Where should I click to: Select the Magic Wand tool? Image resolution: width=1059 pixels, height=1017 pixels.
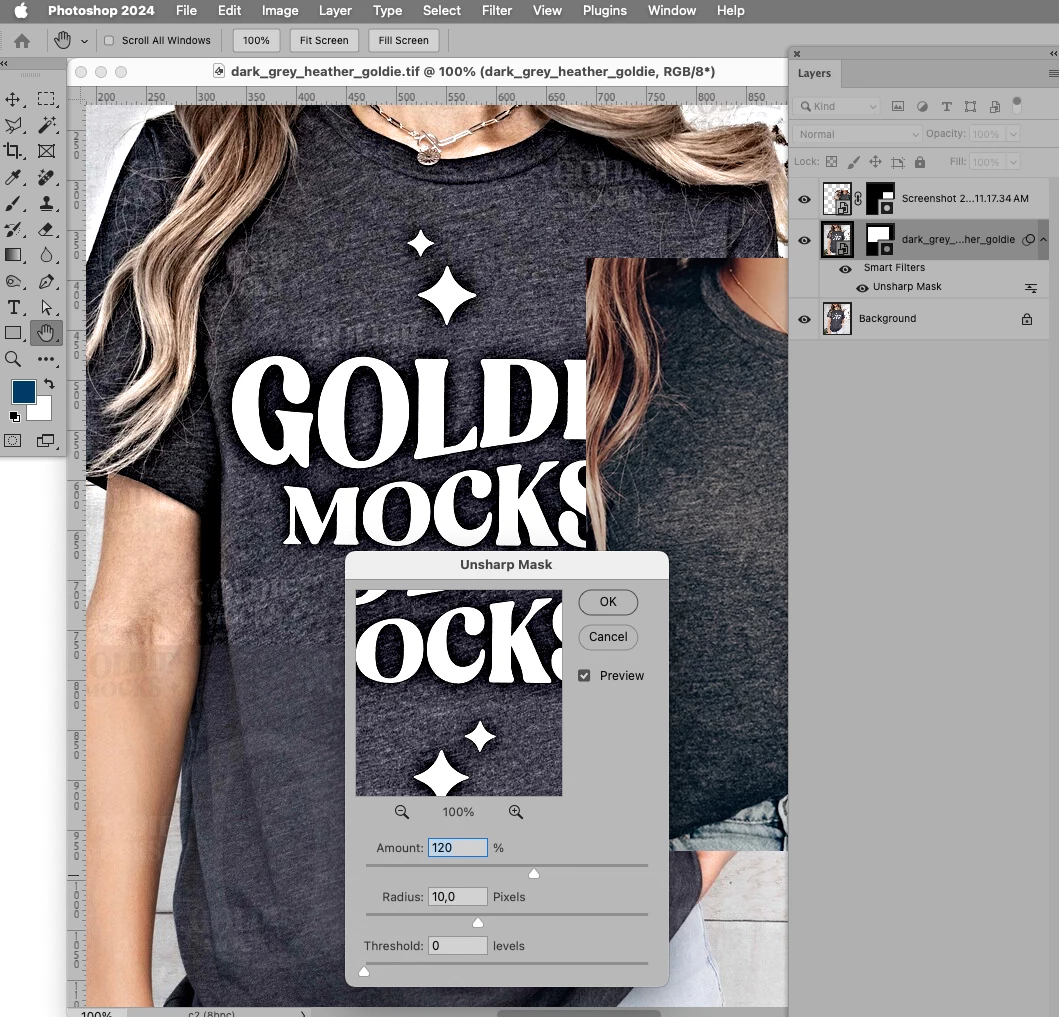tap(46, 125)
